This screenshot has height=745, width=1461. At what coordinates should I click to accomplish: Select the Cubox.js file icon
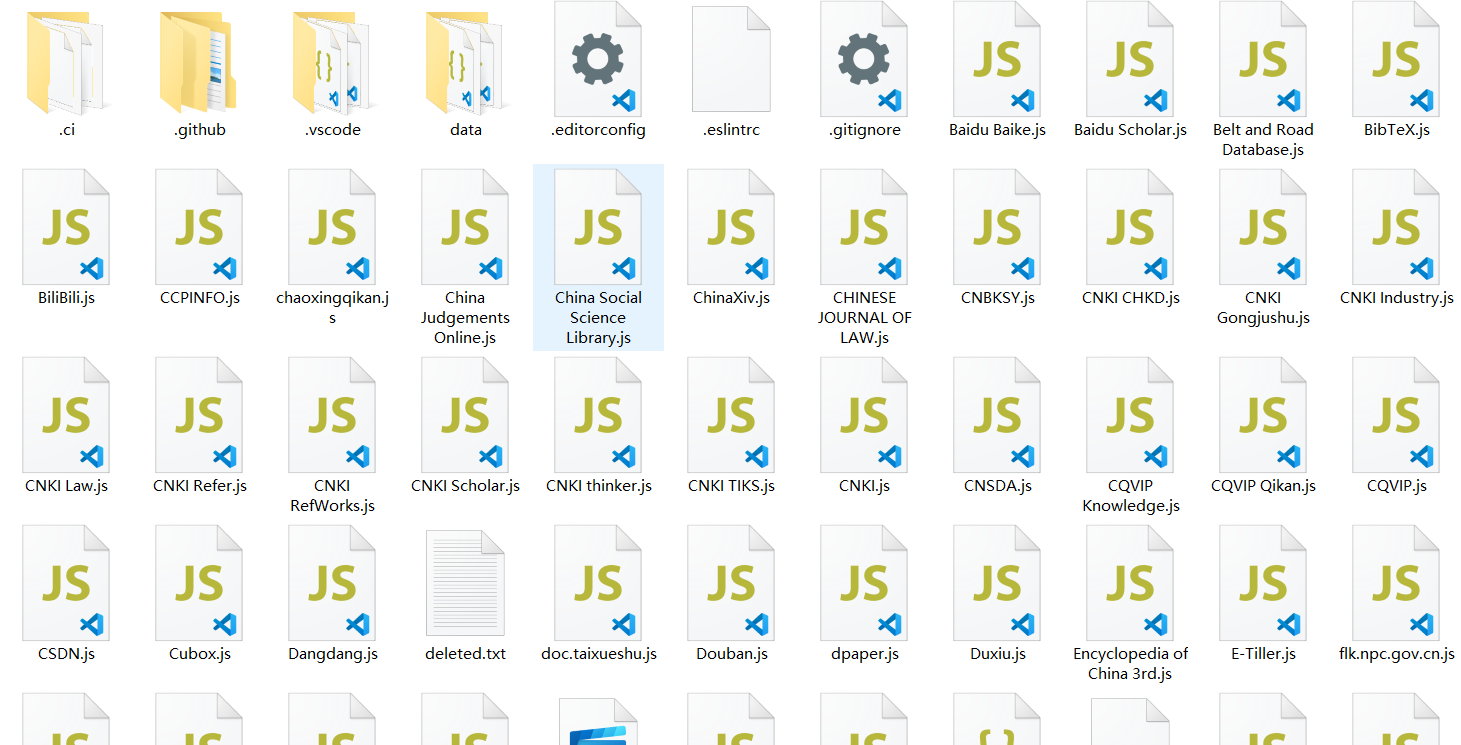(x=199, y=582)
